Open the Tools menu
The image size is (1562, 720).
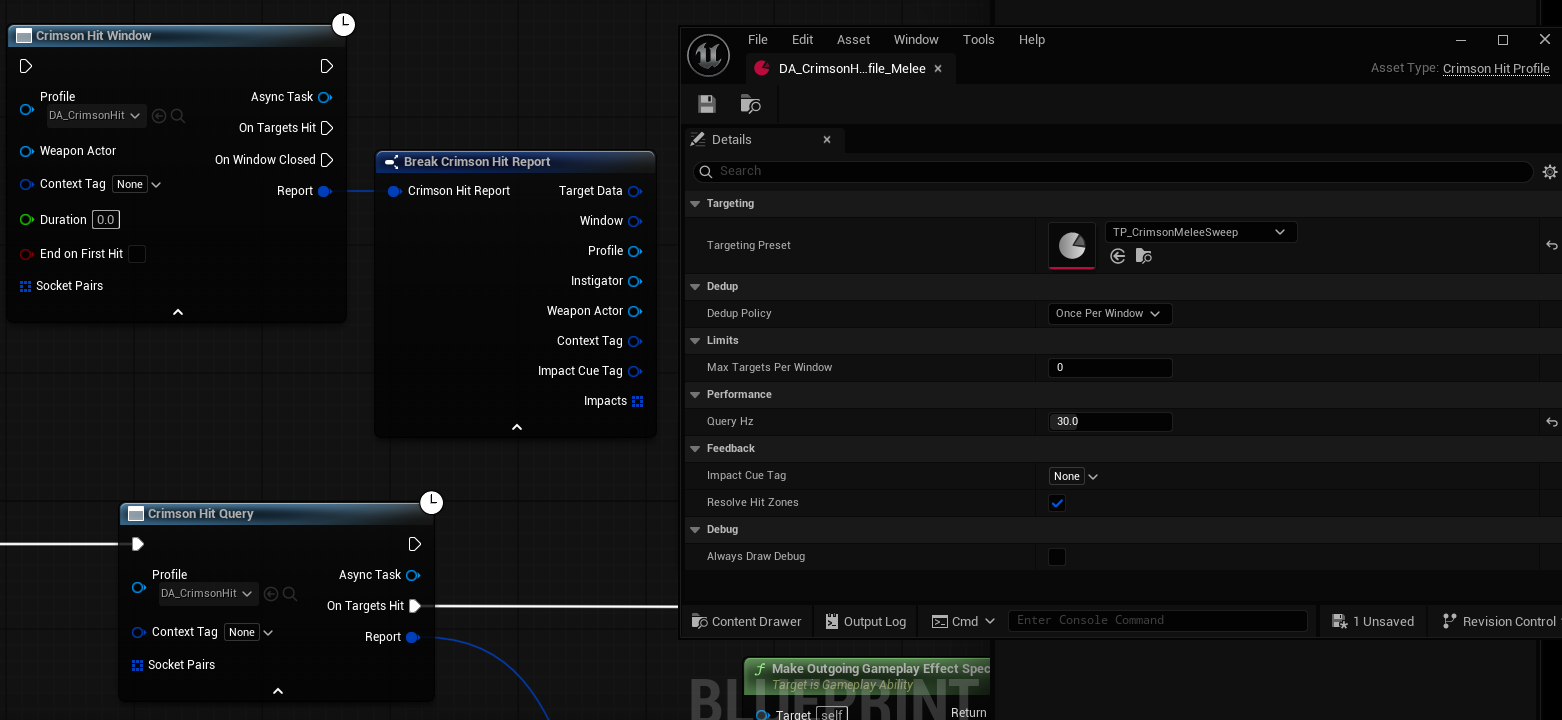click(x=979, y=40)
